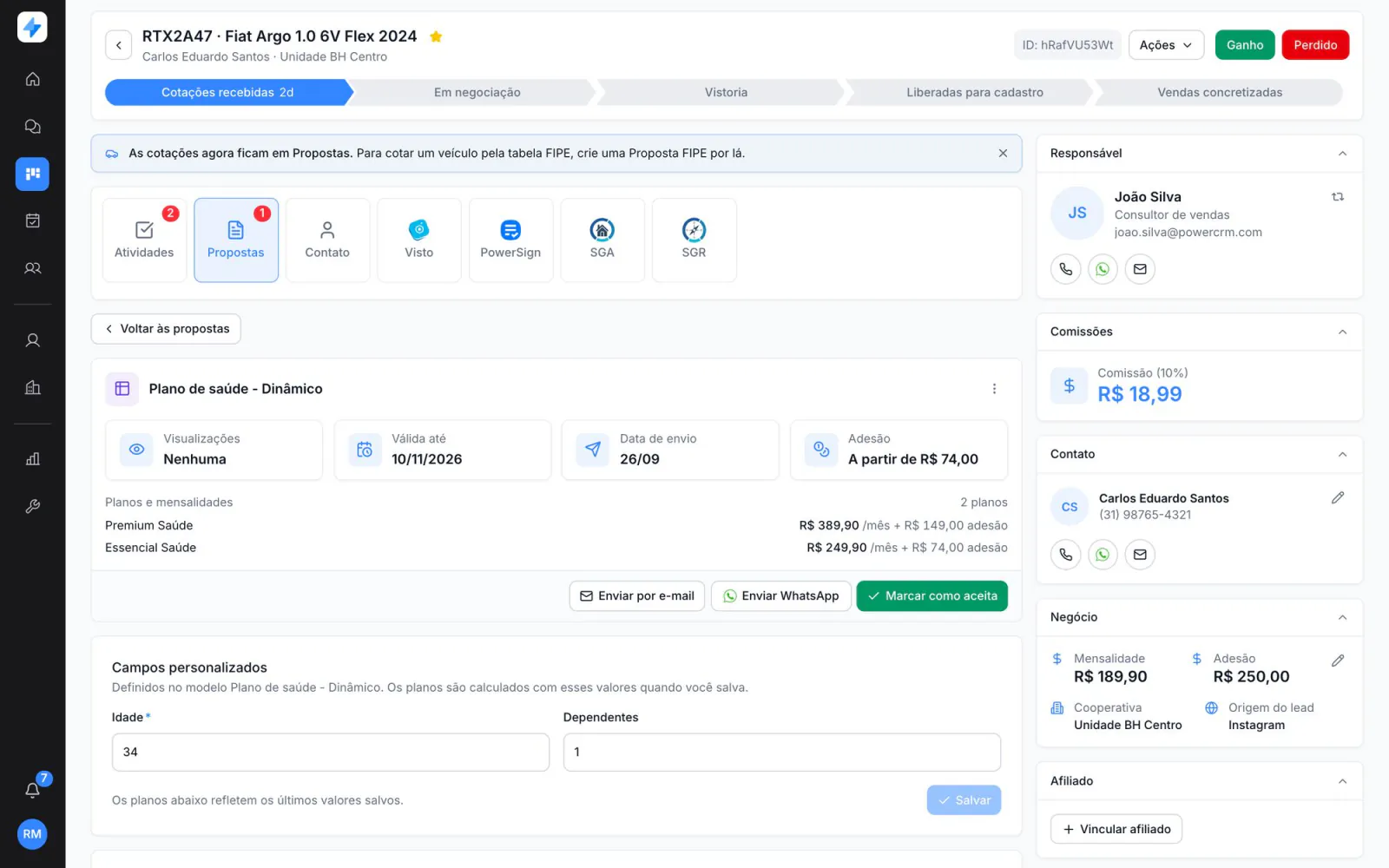Click Marcar como aceita button
The width and height of the screenshot is (1389, 868).
click(x=931, y=595)
